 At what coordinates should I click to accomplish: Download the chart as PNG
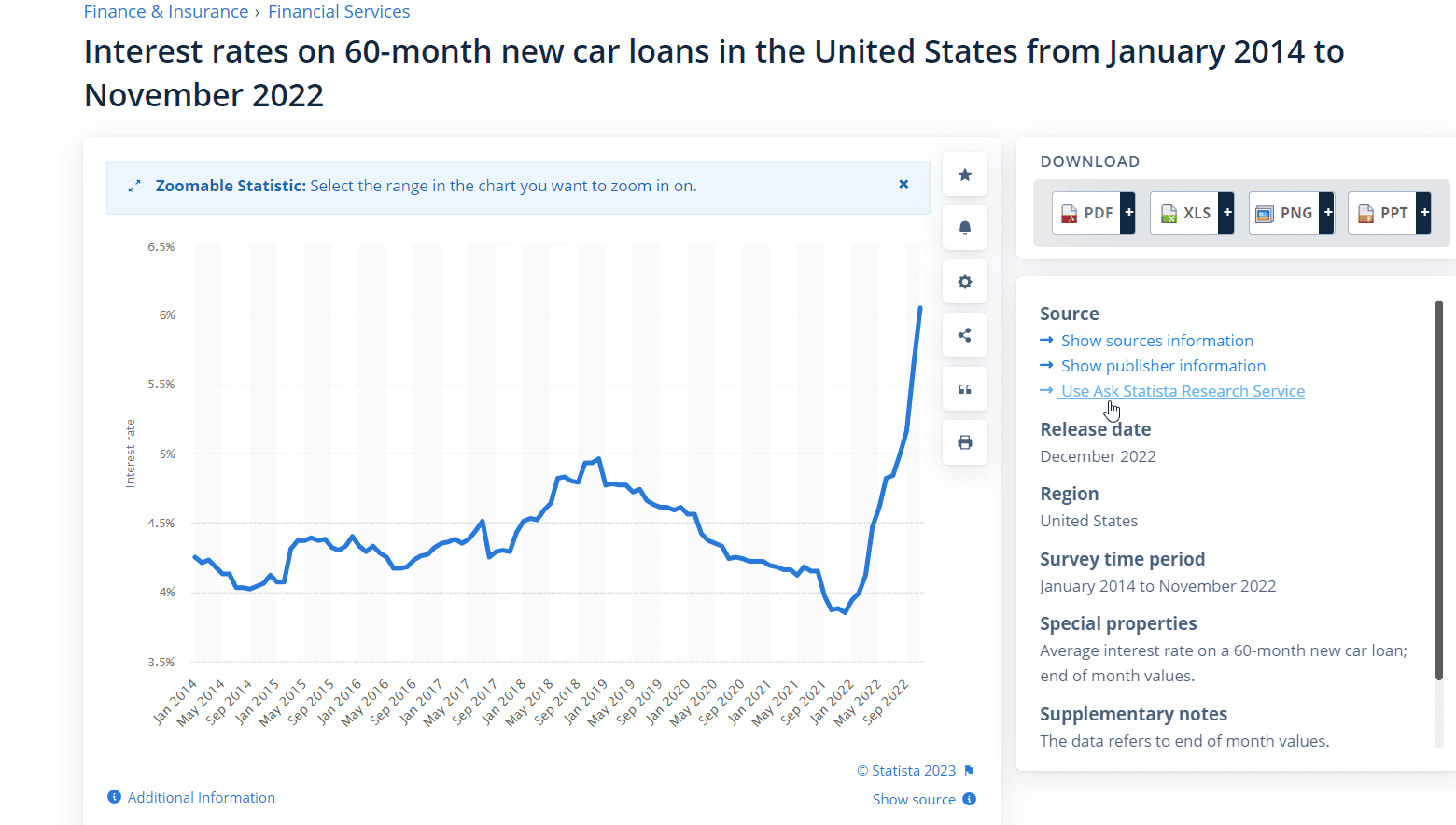(1284, 213)
